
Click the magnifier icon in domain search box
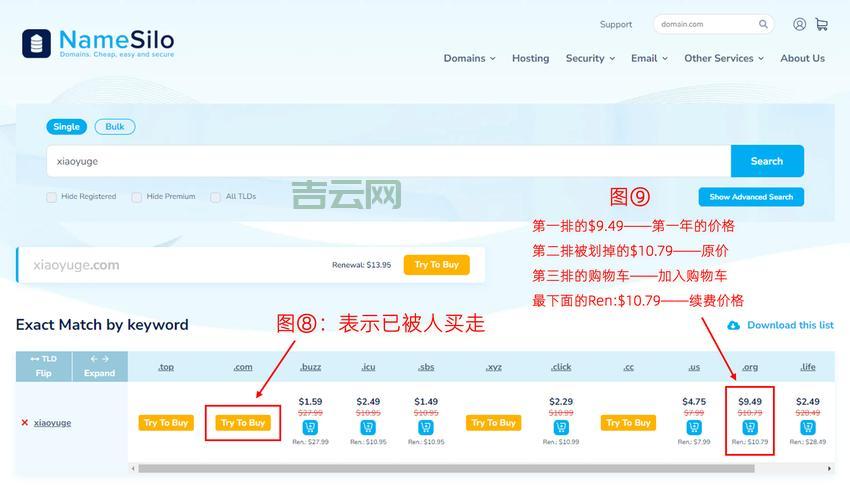click(x=763, y=24)
